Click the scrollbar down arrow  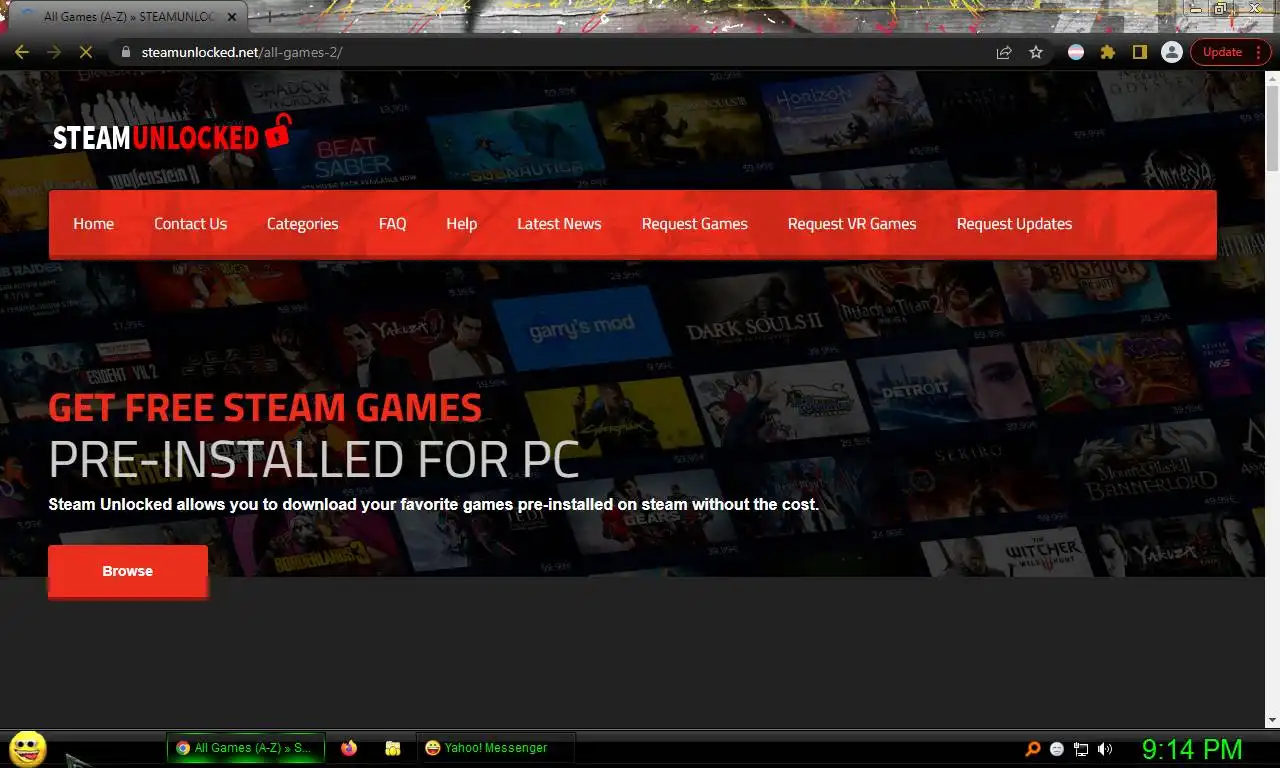click(x=1272, y=719)
